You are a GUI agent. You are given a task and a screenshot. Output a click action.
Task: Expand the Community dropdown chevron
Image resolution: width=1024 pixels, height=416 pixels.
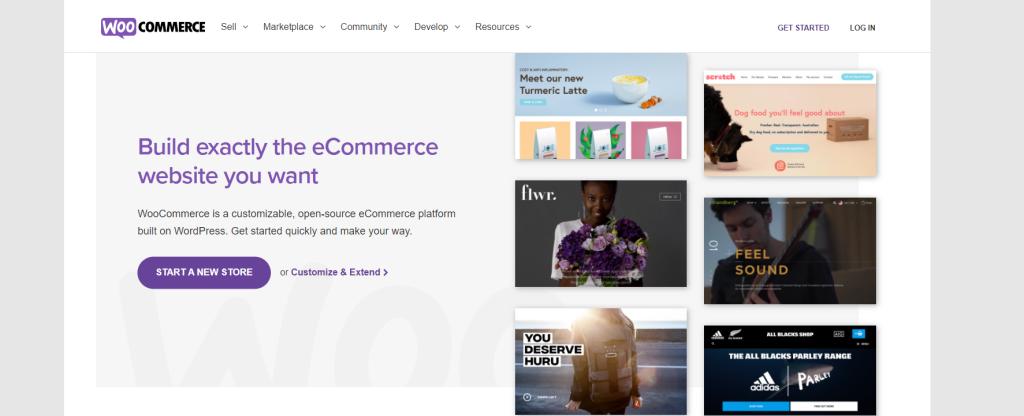coord(396,27)
